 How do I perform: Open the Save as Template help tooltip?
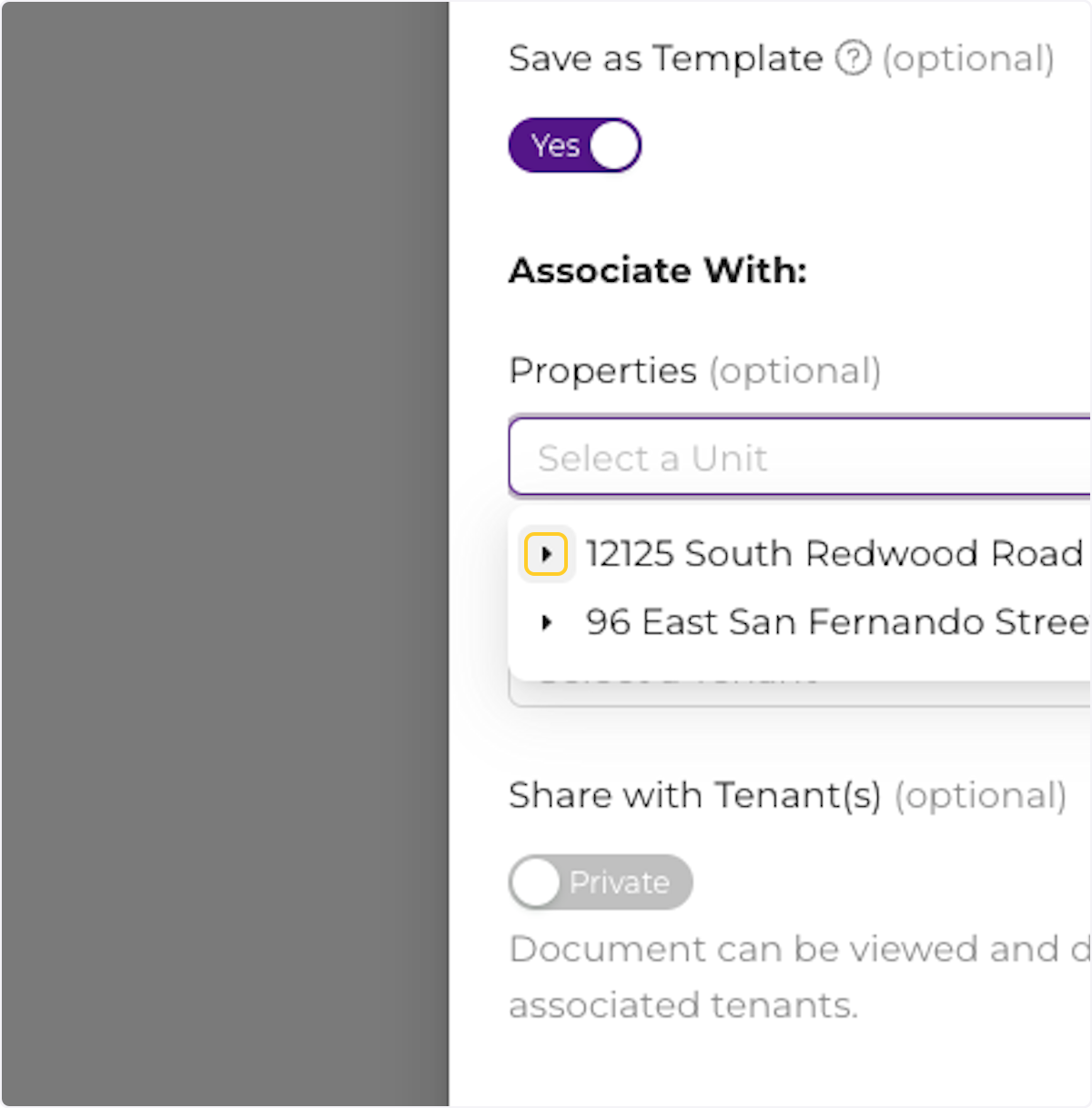coord(852,60)
